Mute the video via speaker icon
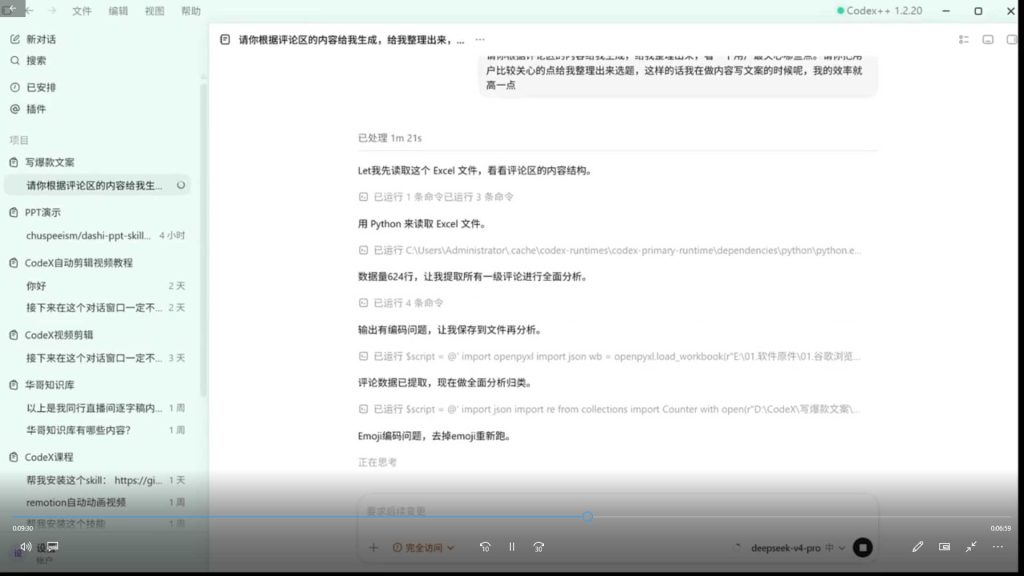Viewport: 1024px width, 576px height. pyautogui.click(x=25, y=547)
